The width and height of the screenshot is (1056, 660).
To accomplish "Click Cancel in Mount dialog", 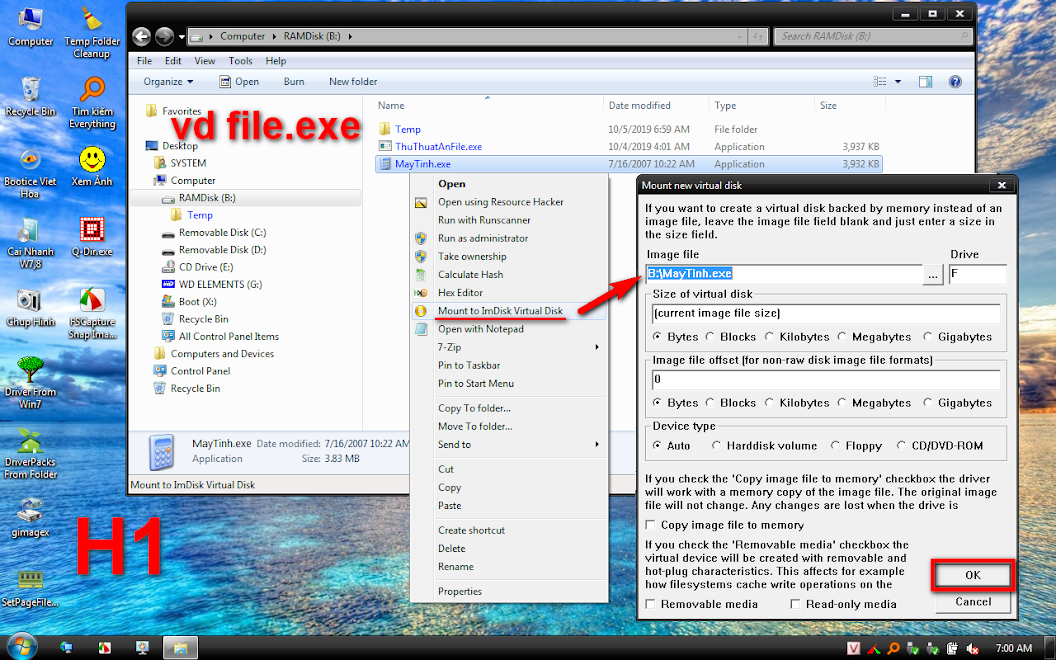I will coord(972,603).
